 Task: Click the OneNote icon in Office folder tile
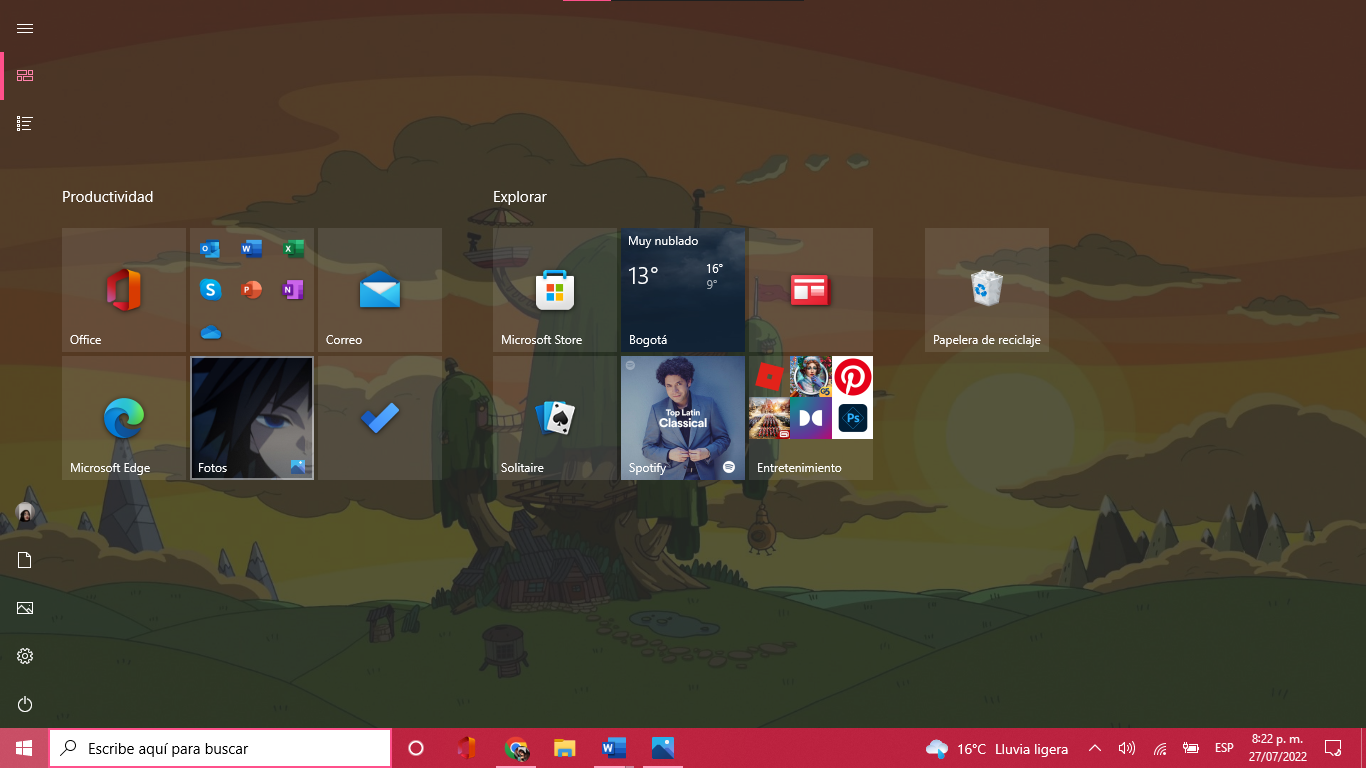pos(293,290)
